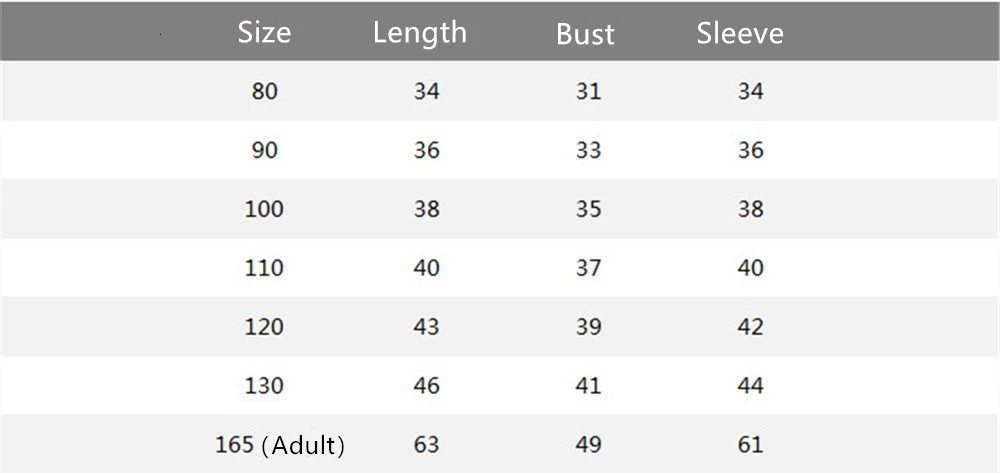Select the size 110 cell
Image resolution: width=1000 pixels, height=473 pixels.
(x=264, y=268)
